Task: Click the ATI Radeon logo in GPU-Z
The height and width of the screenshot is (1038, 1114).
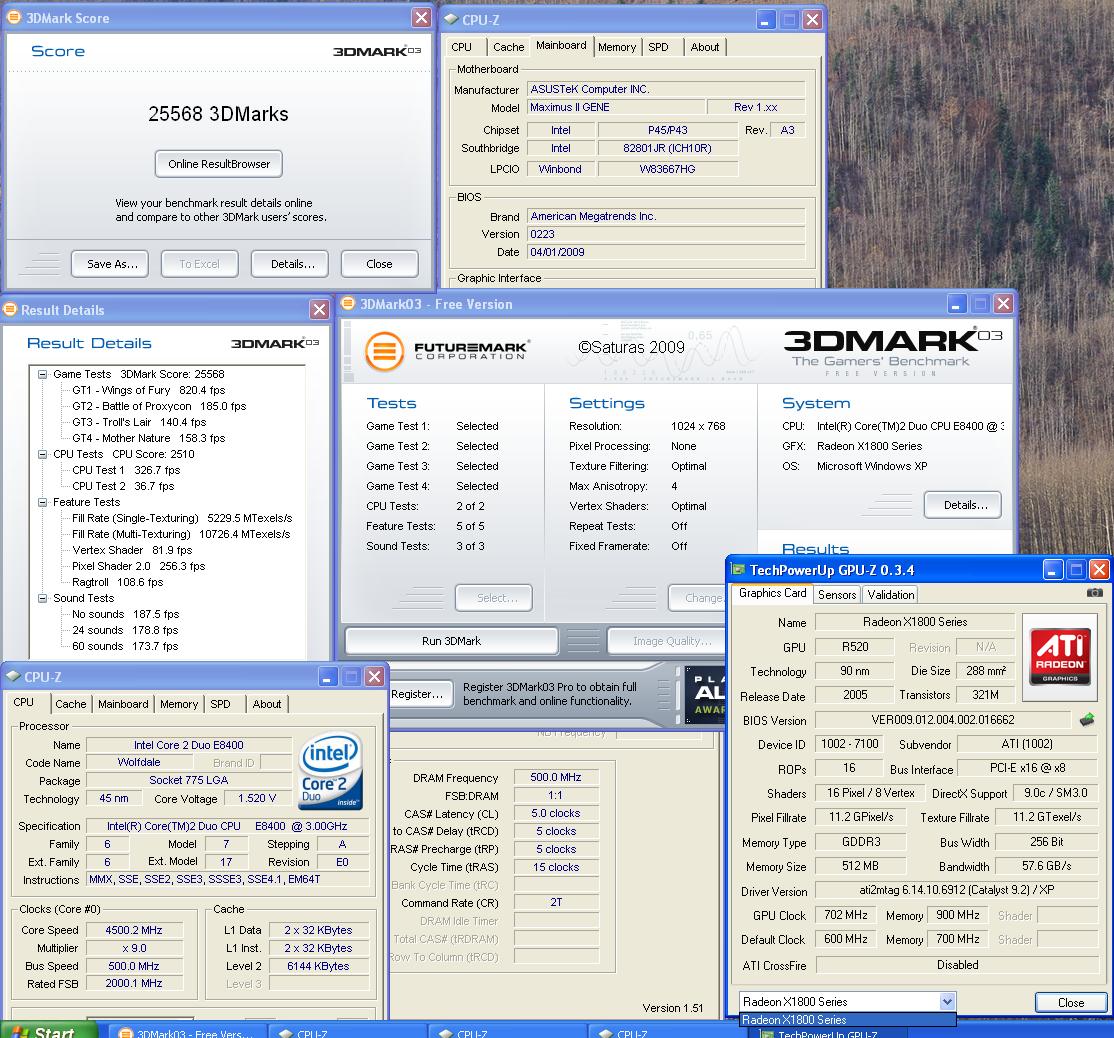Action: coord(1060,656)
